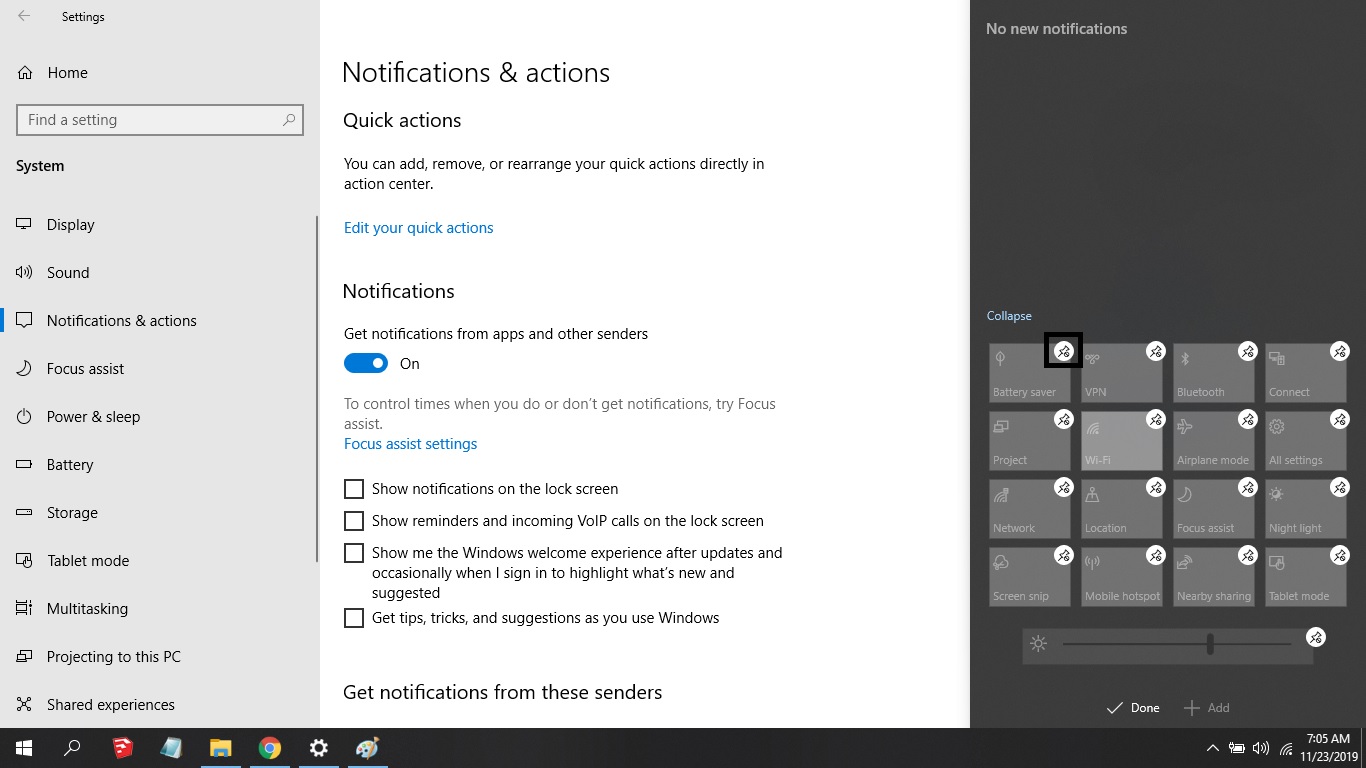This screenshot has width=1366, height=768.
Task: Enable Get tips, tricks, and suggestions checkbox
Action: 354,618
